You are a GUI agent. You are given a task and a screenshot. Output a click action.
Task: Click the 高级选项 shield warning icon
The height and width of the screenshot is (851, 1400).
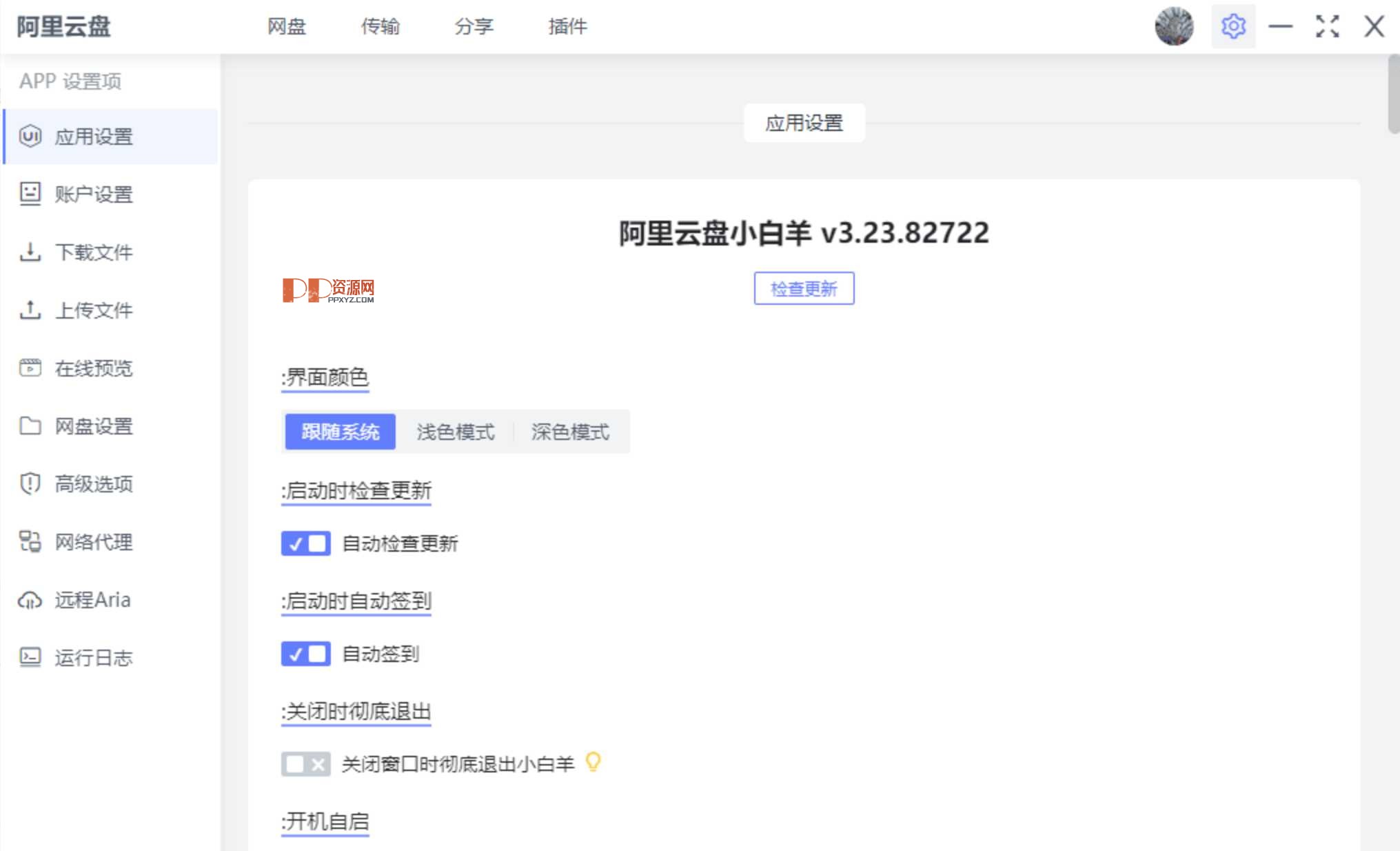[x=30, y=483]
